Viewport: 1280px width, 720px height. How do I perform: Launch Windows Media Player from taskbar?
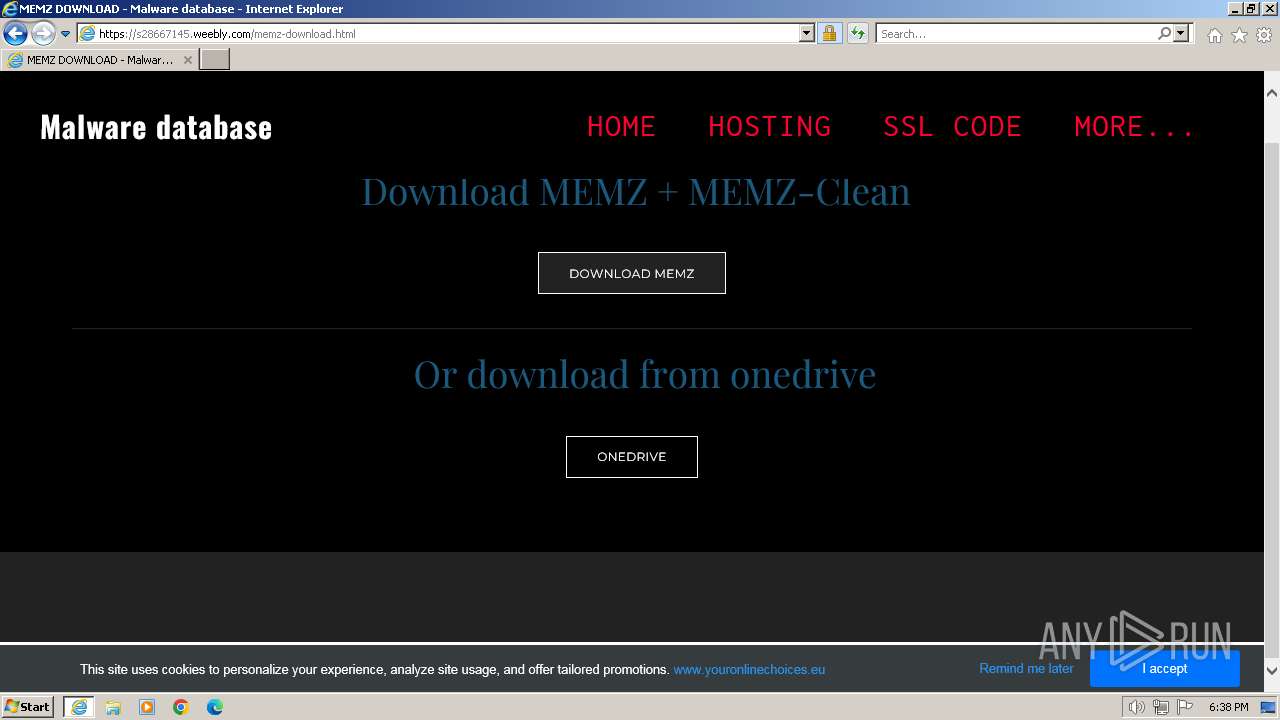click(x=147, y=707)
